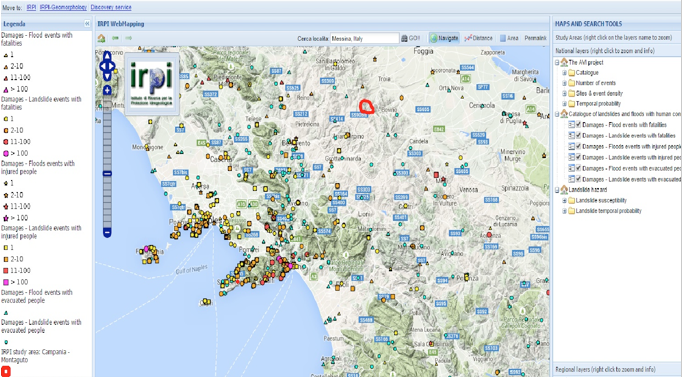This screenshot has width=683, height=378.
Task: Go to previous map view with back arrow
Action: coord(115,38)
